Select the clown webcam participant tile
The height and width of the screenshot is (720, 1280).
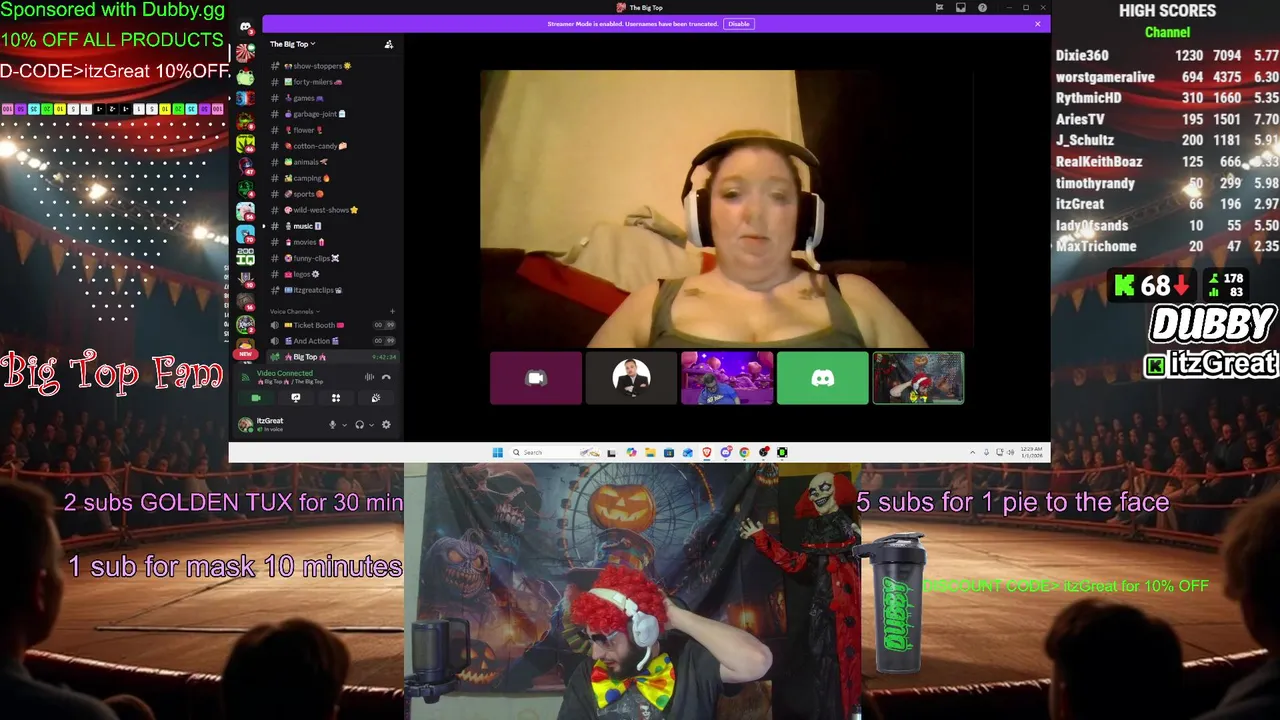click(918, 378)
